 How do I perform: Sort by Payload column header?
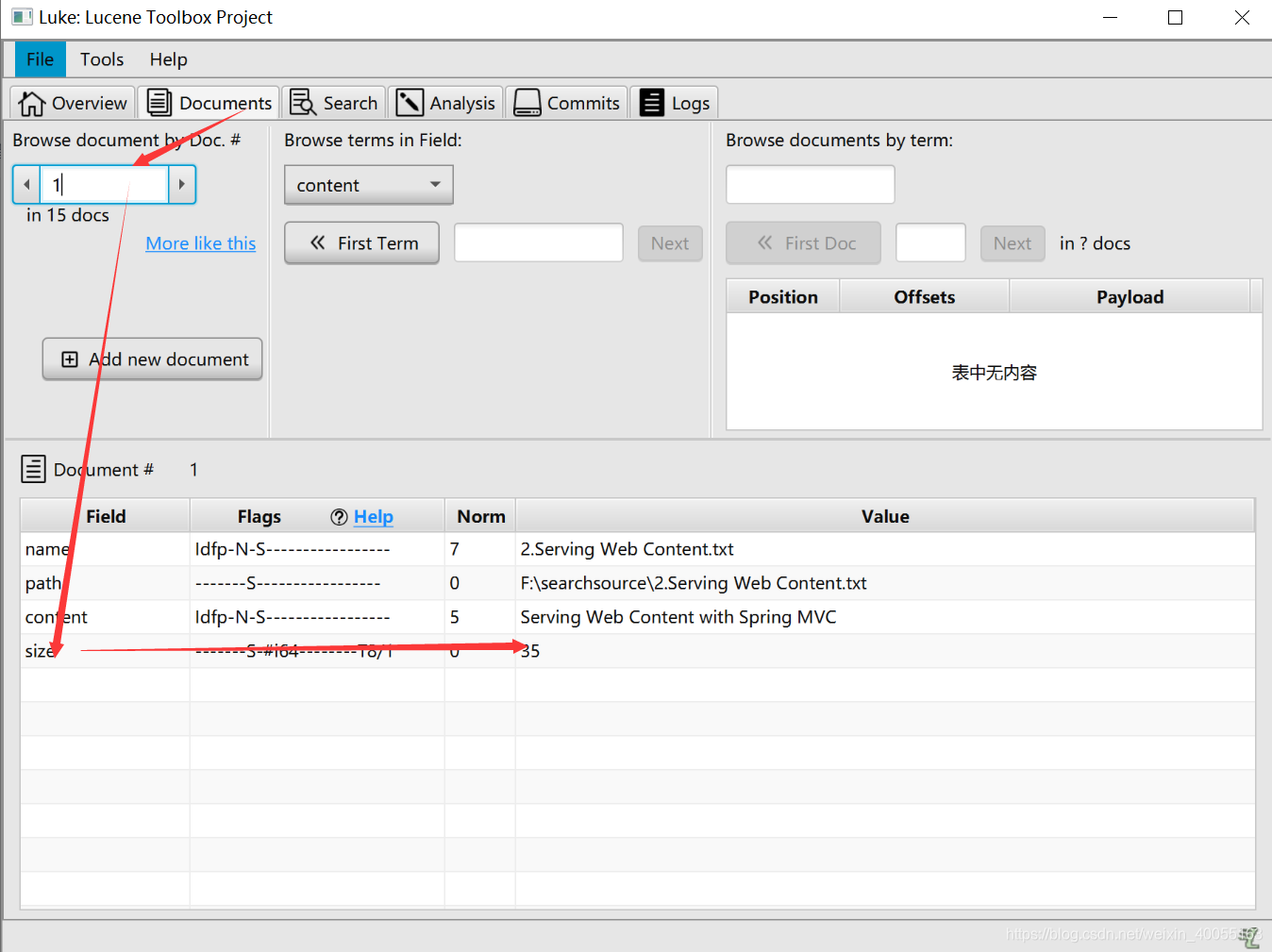coord(1130,297)
